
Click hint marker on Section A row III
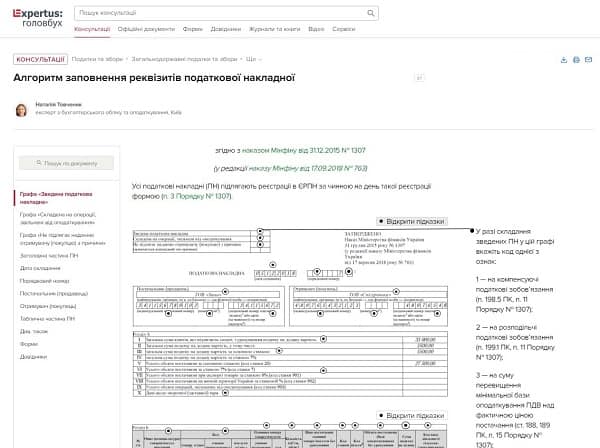[x=279, y=350]
